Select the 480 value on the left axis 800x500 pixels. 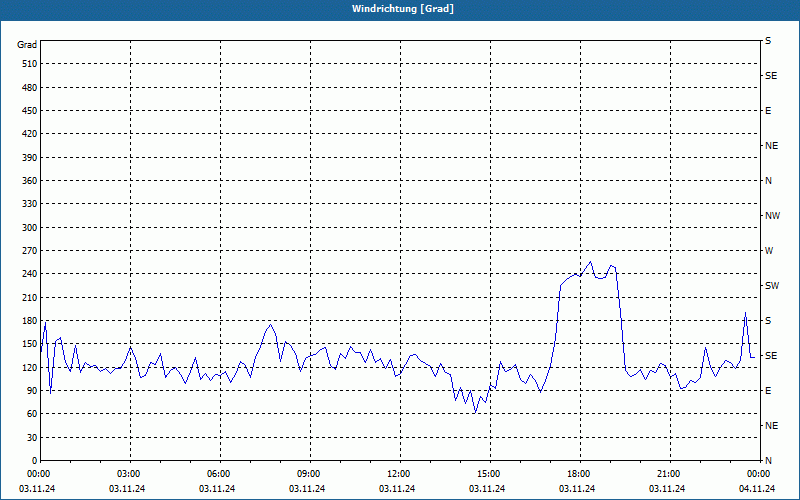coord(30,87)
